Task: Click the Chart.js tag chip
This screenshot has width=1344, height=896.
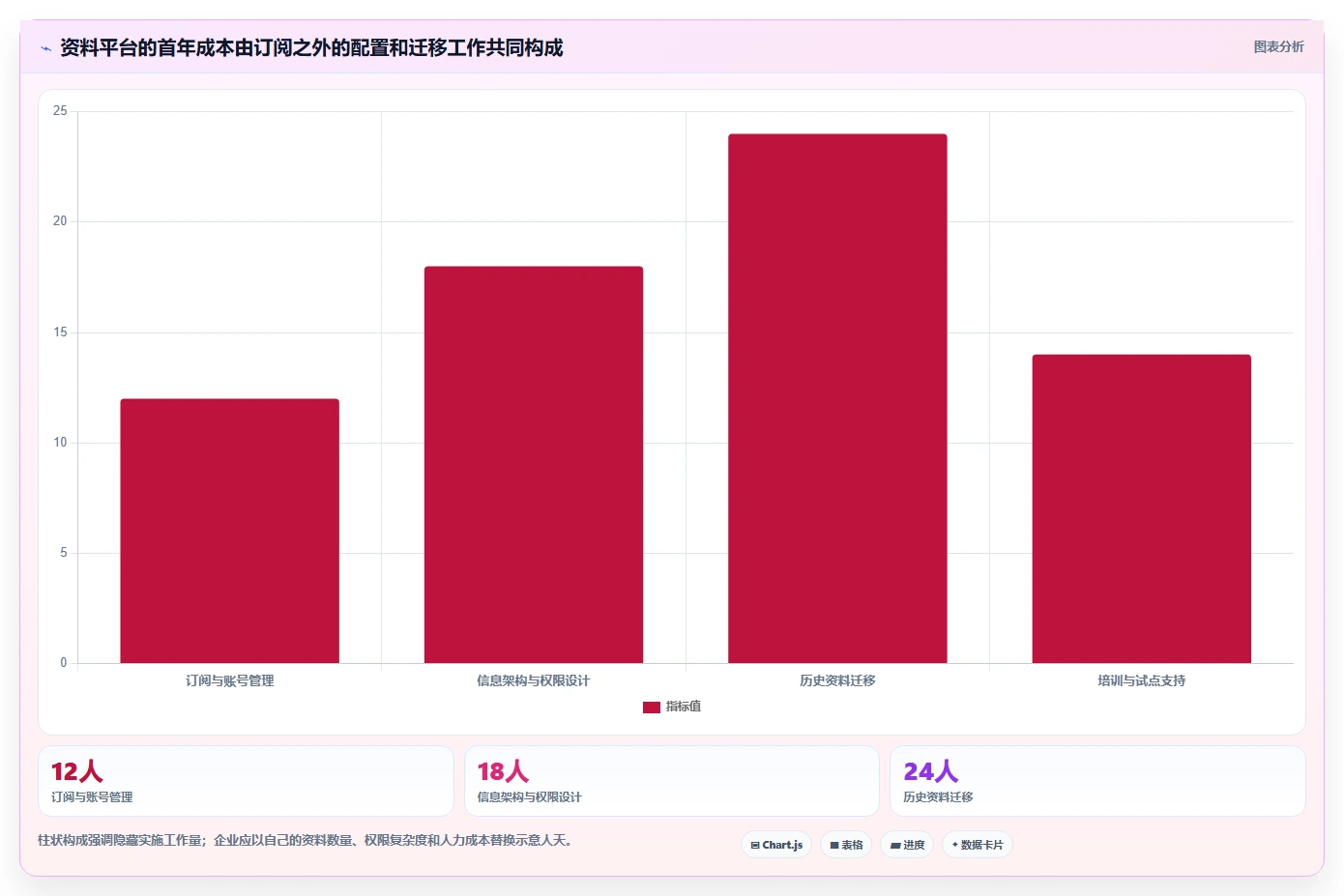Action: pos(776,845)
